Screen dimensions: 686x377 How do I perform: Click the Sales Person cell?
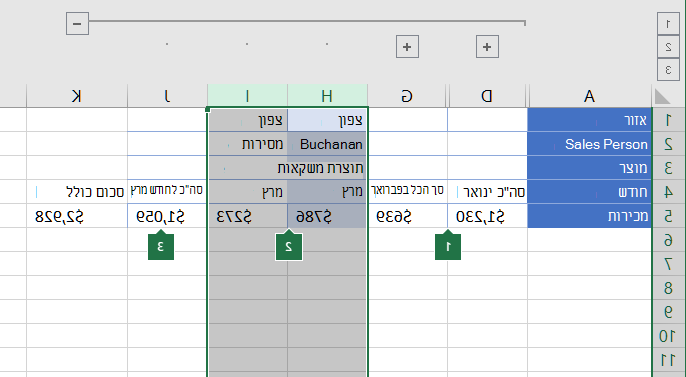coord(590,144)
